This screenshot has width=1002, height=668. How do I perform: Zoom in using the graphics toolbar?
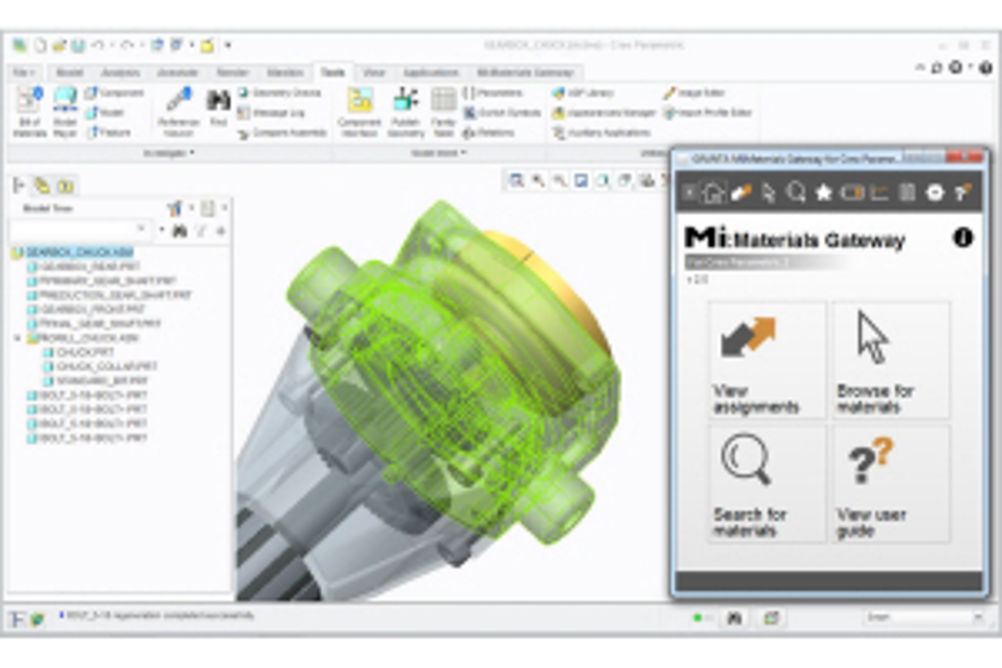[x=539, y=181]
